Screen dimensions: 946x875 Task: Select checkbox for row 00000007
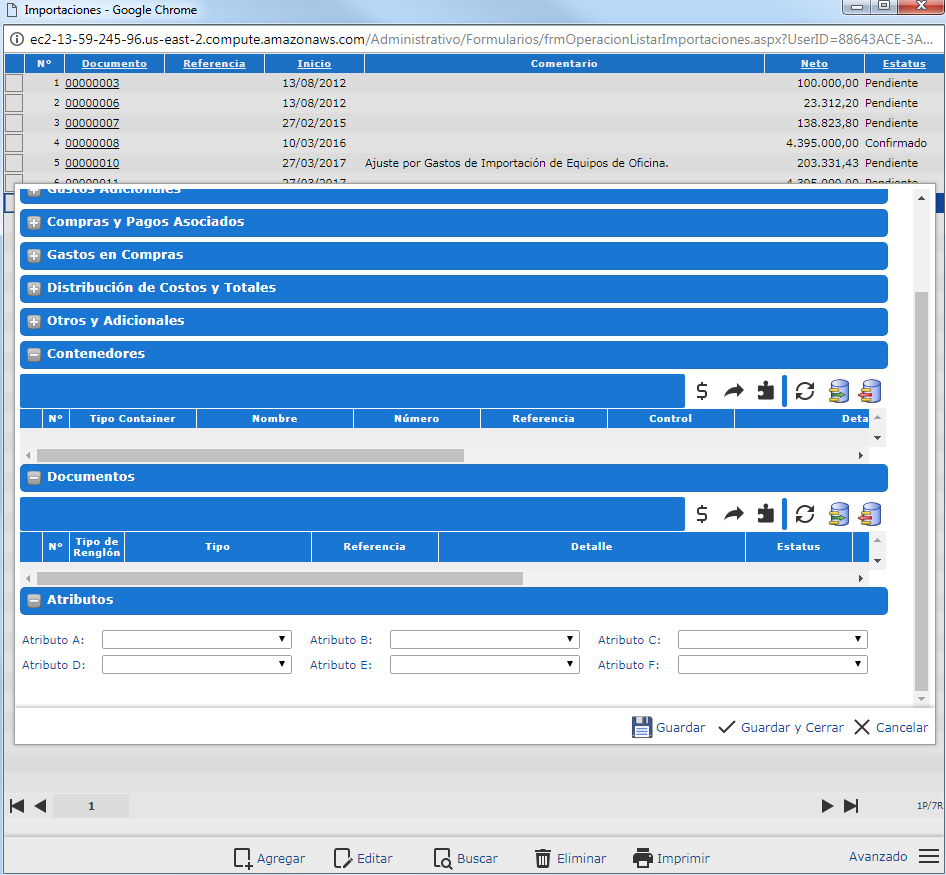14,122
